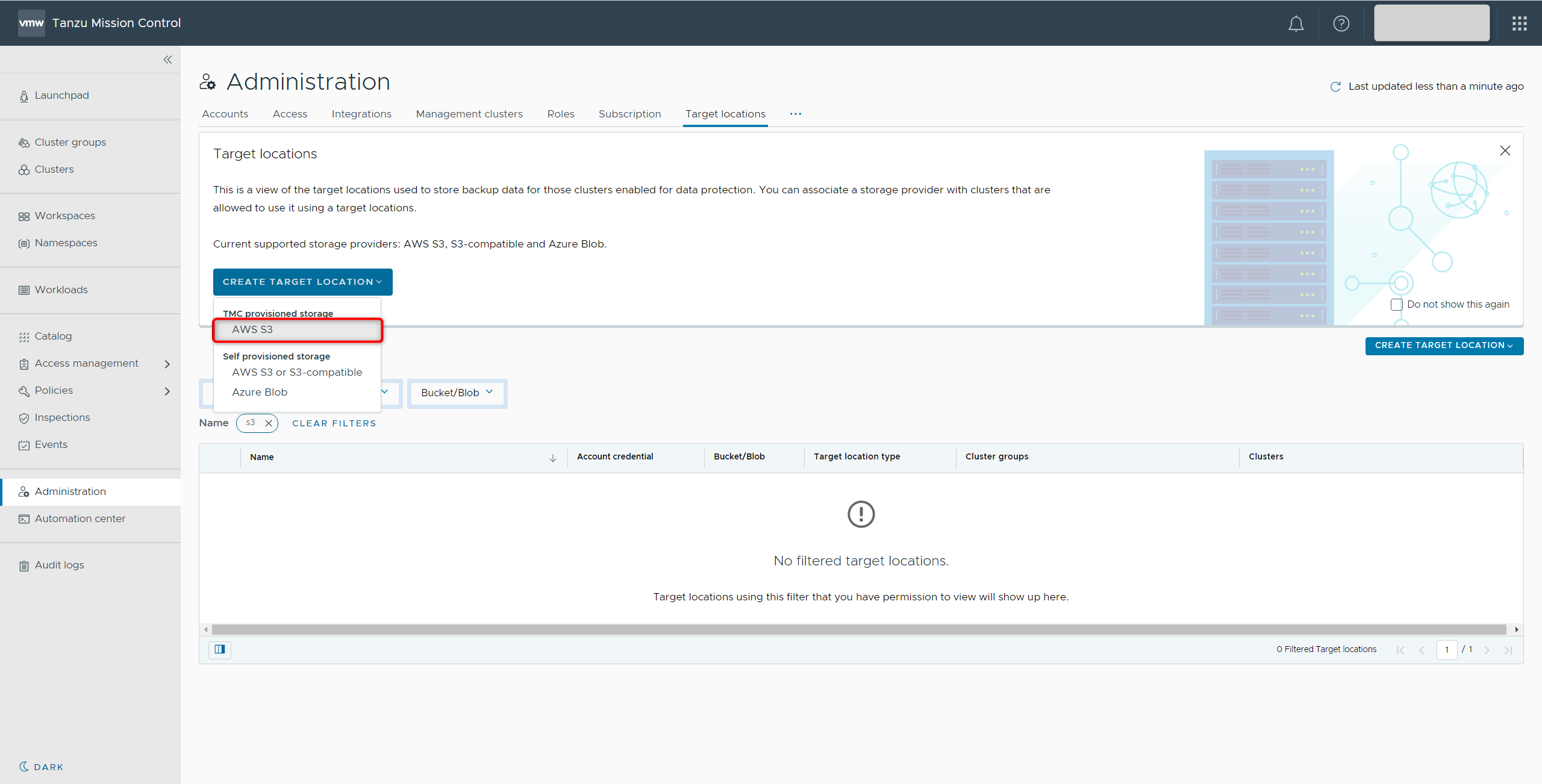
Task: Open the apps grid icon
Action: (x=1519, y=23)
